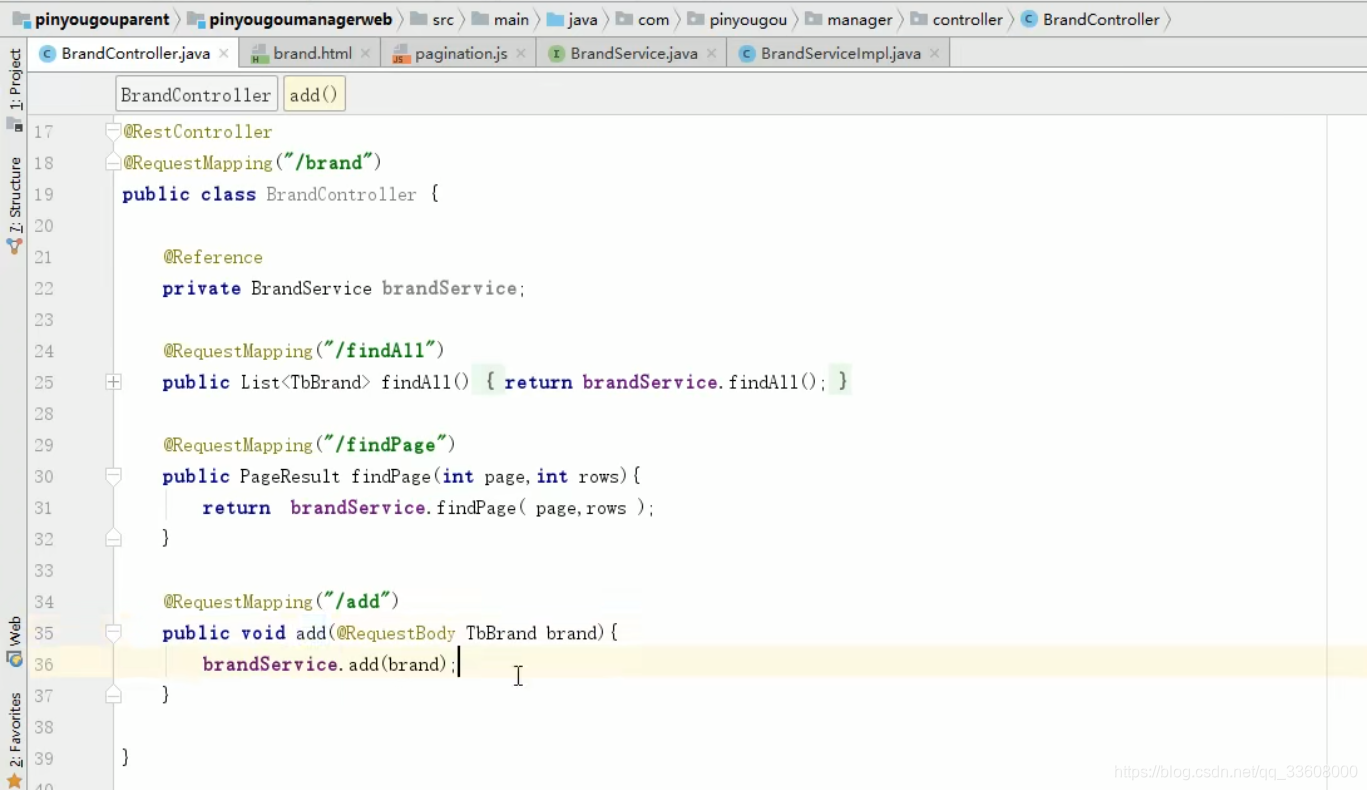Screen dimensions: 1367x790
Task: Open the Web tool window
Action: click(x=14, y=641)
